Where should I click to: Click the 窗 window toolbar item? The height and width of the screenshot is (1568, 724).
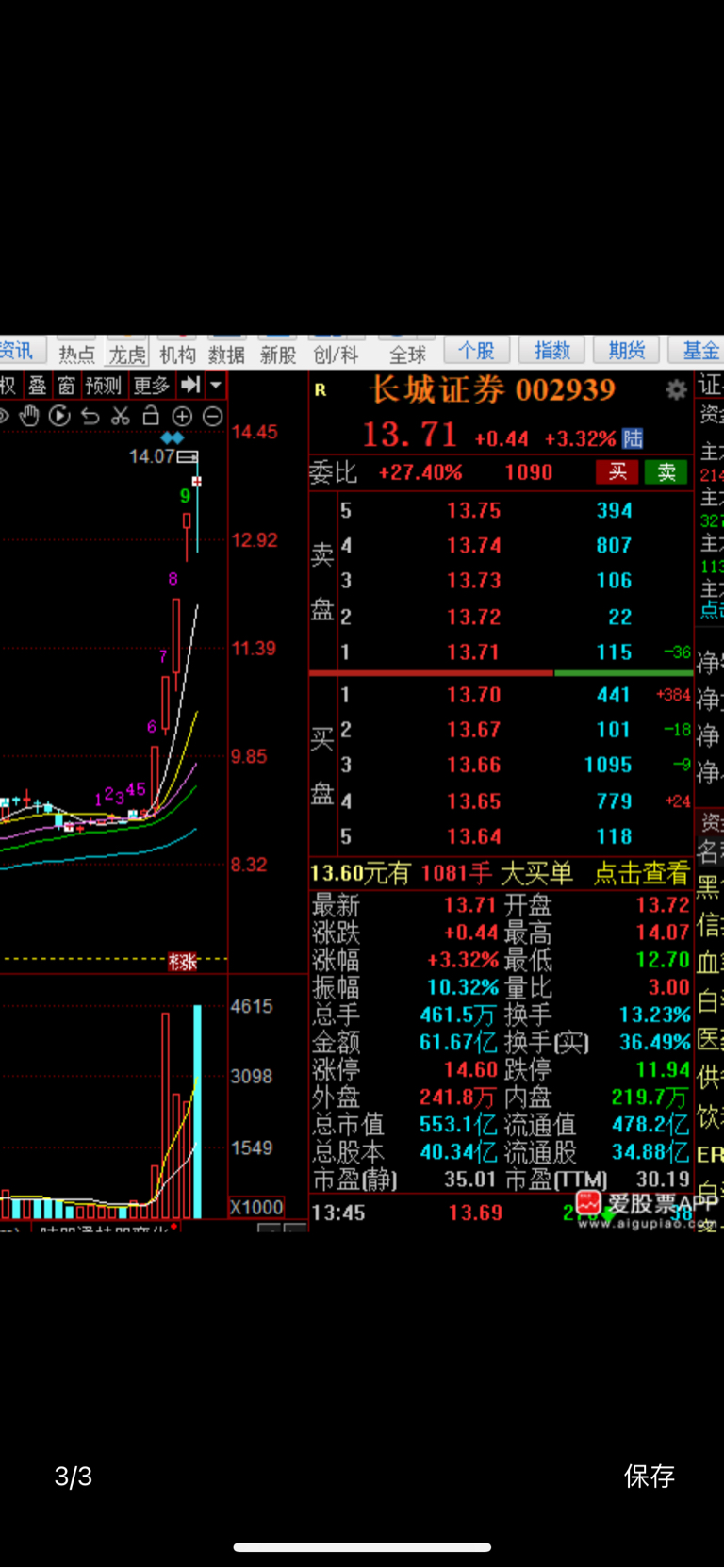[66, 385]
